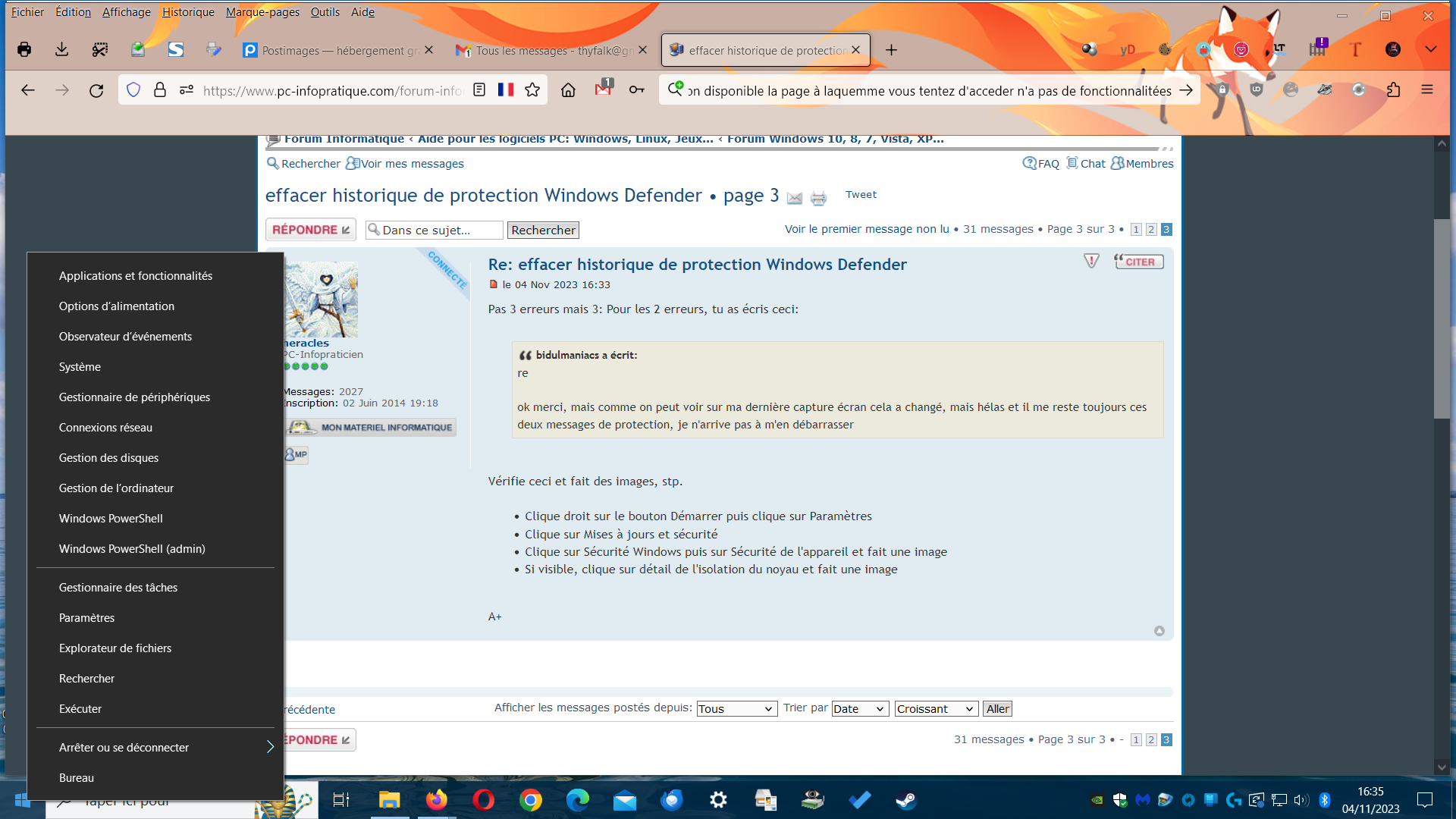
Task: Click the report post warning icon
Action: [x=1091, y=262]
